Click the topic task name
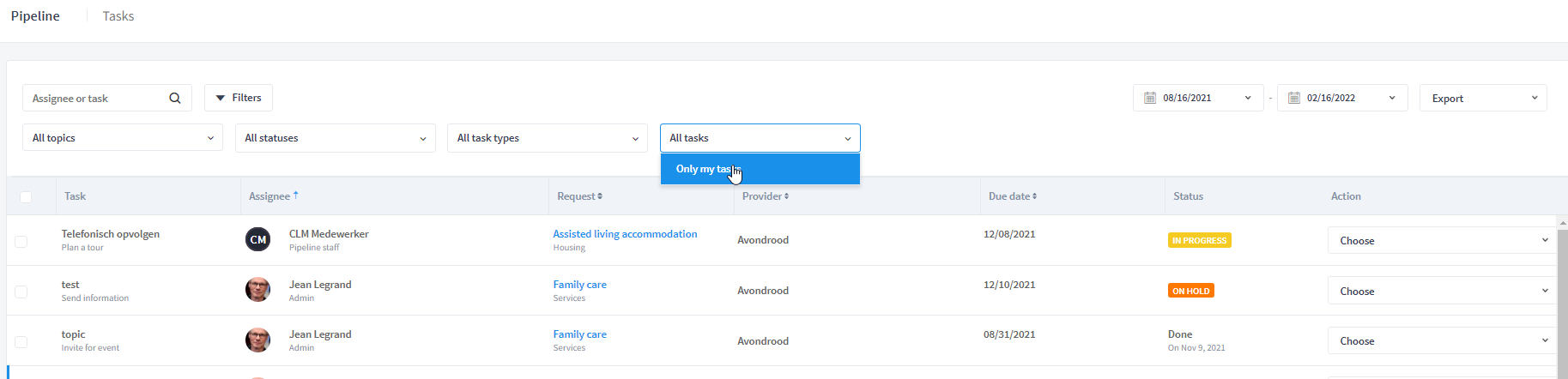The height and width of the screenshot is (379, 1568). pos(74,334)
